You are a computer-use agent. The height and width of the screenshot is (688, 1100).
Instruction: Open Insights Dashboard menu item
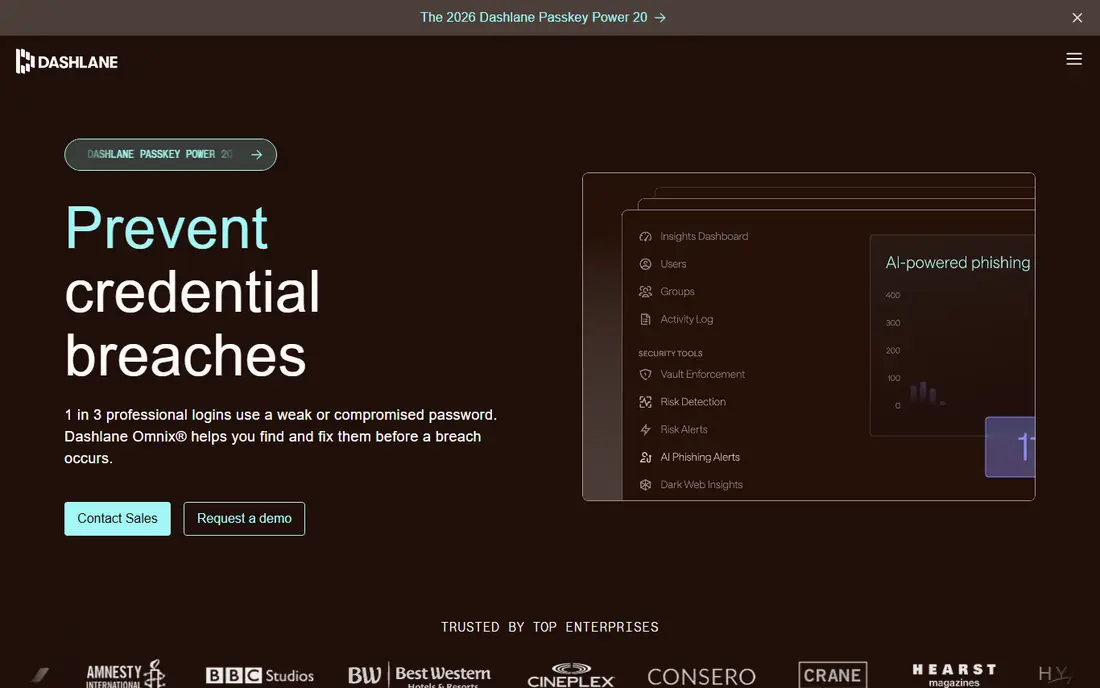click(x=693, y=236)
